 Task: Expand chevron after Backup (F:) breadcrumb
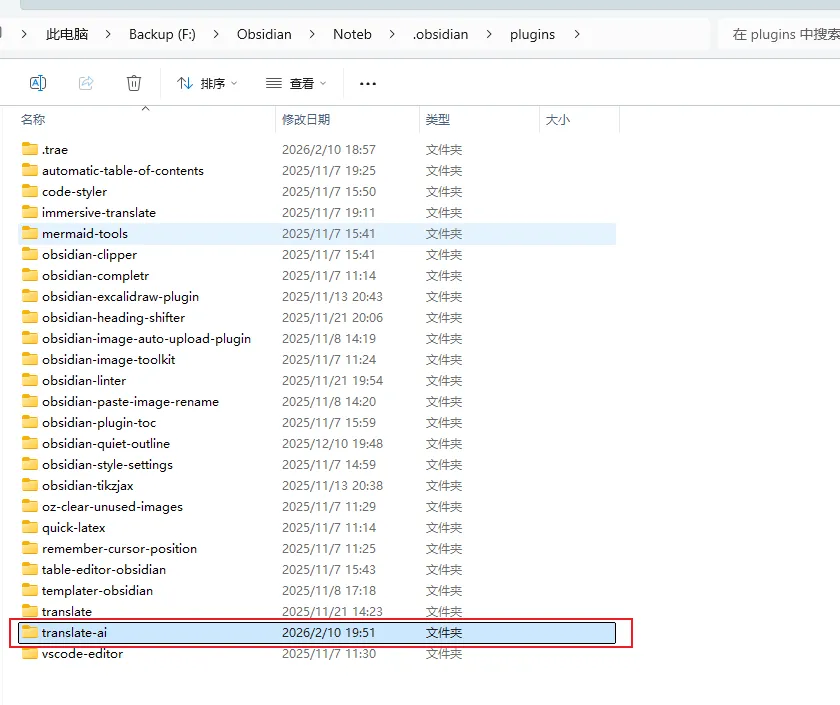coord(216,34)
